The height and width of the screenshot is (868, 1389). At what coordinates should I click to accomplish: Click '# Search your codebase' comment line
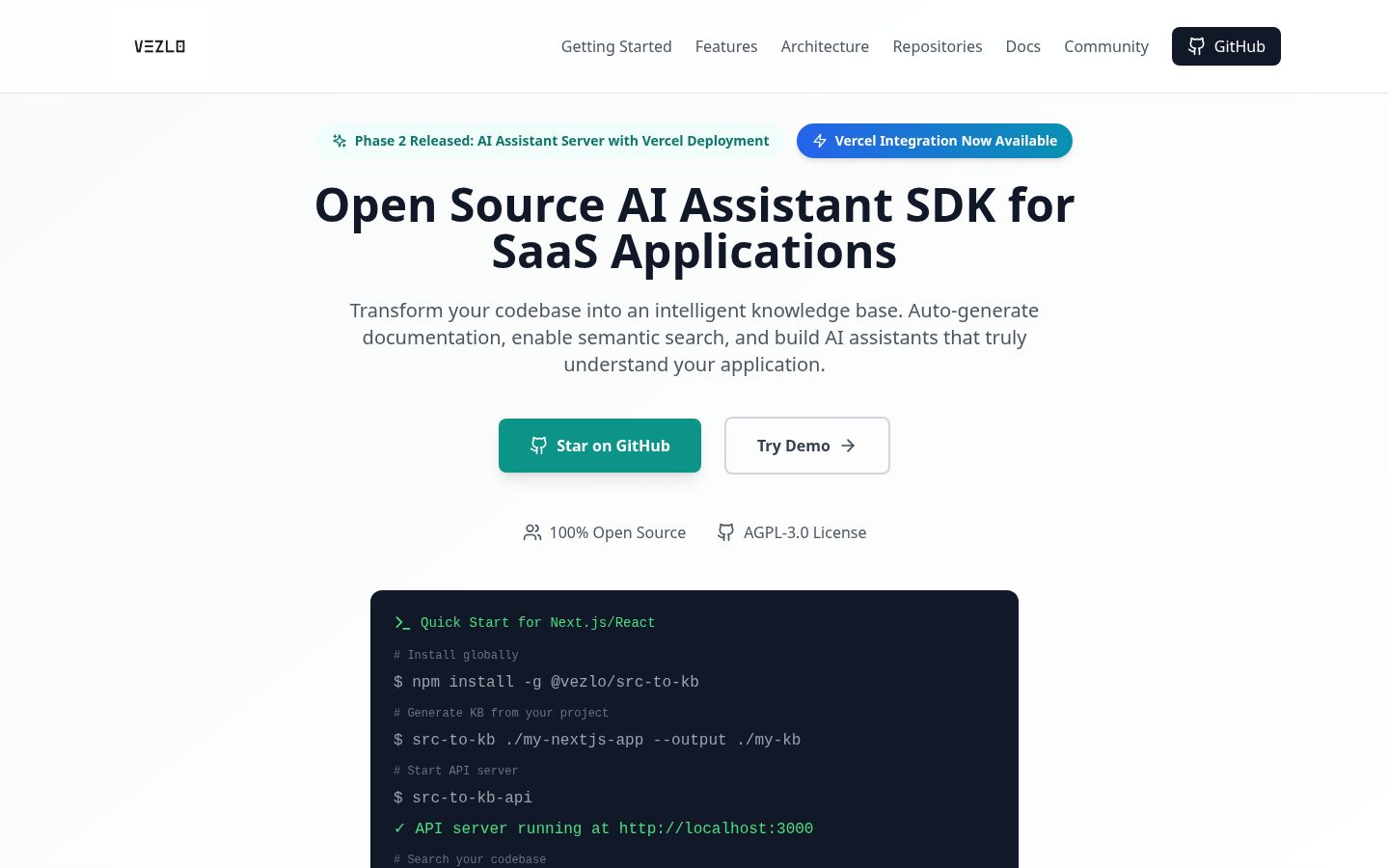coord(470,859)
